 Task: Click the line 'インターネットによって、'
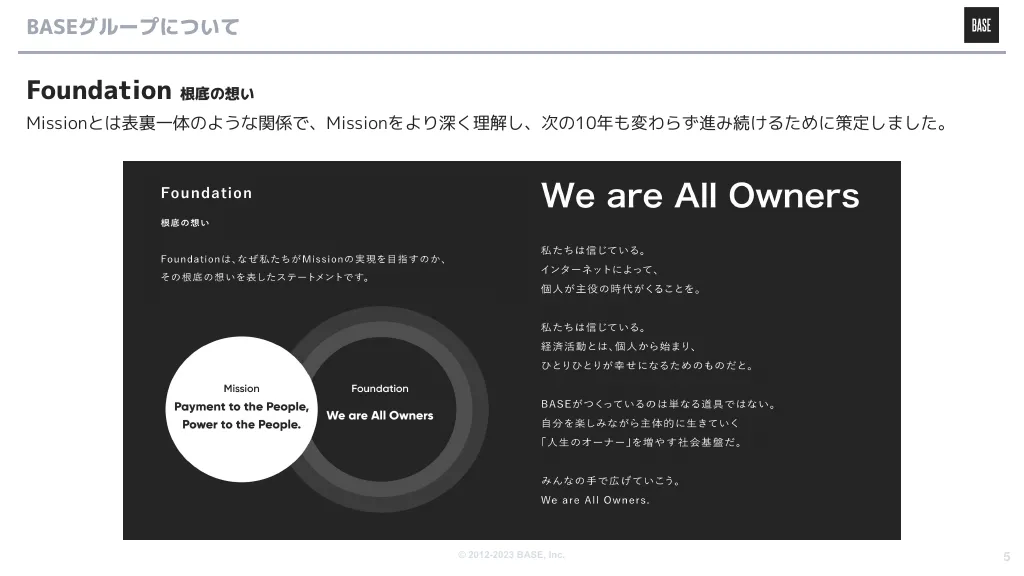pyautogui.click(x=600, y=269)
